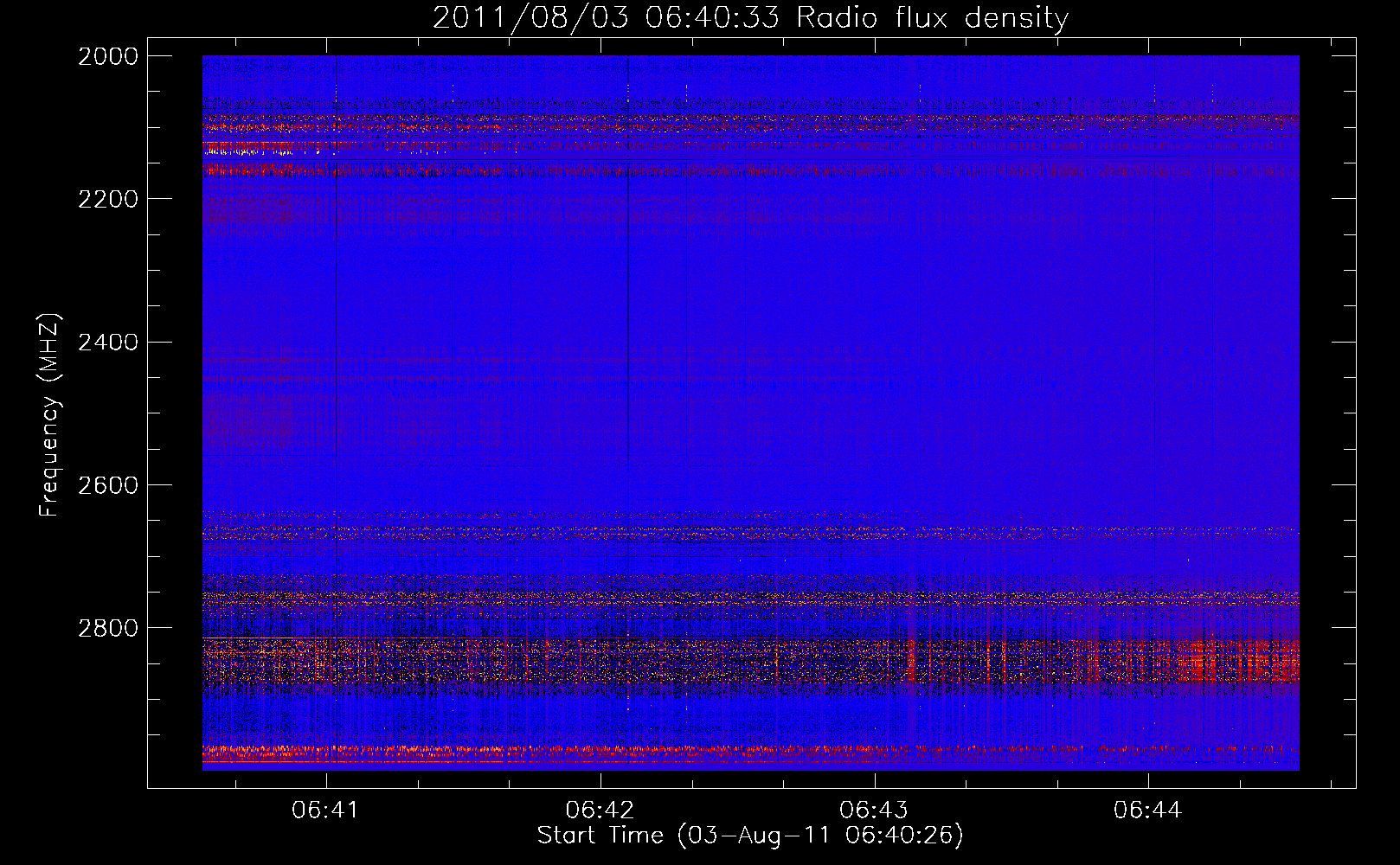This screenshot has height=865, width=1400.
Task: Click the 06:44 time tick label
Action: 1147,811
